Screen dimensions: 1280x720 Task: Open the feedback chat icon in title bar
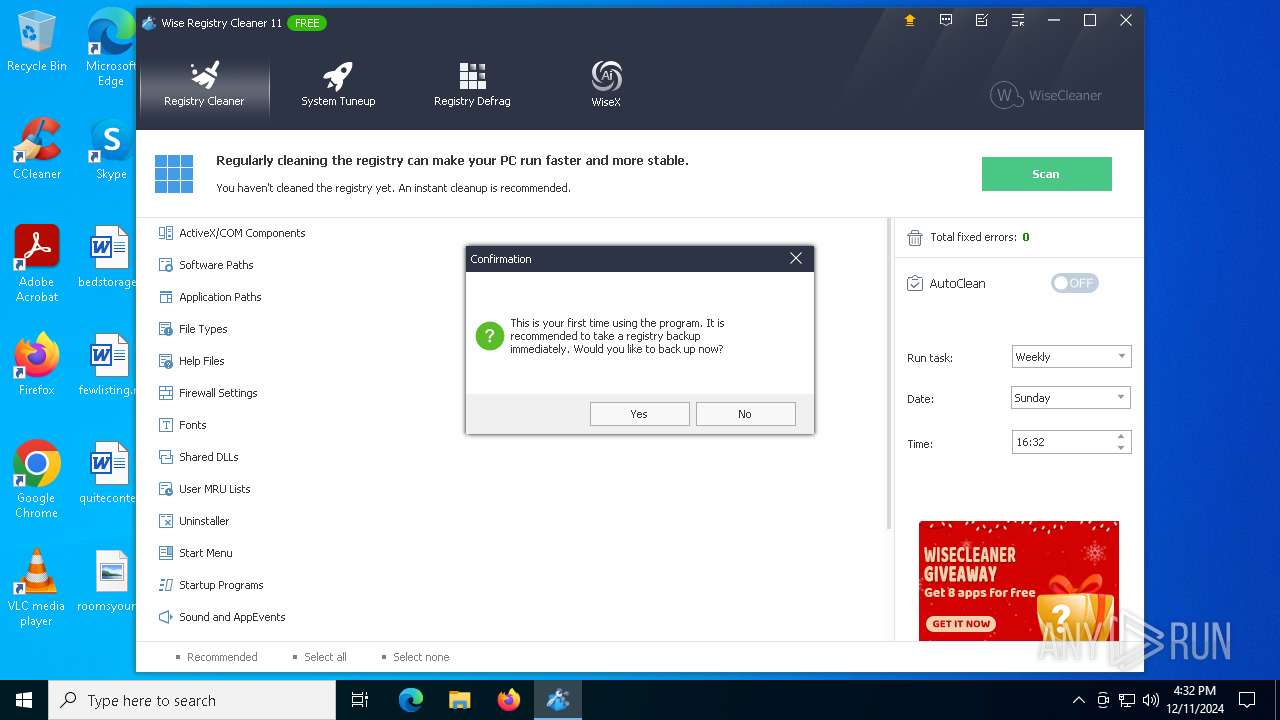[946, 20]
